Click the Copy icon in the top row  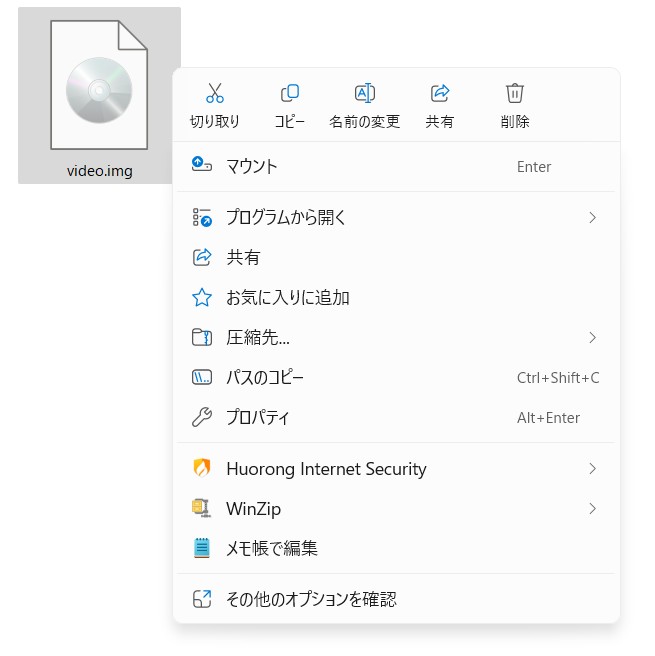(x=289, y=93)
